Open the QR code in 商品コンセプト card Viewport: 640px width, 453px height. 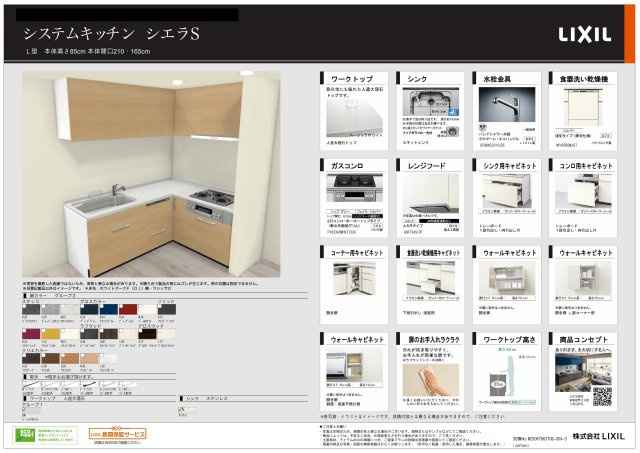[602, 397]
